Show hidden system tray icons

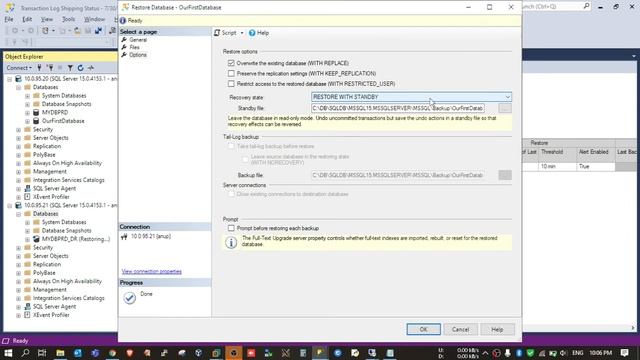pos(485,353)
